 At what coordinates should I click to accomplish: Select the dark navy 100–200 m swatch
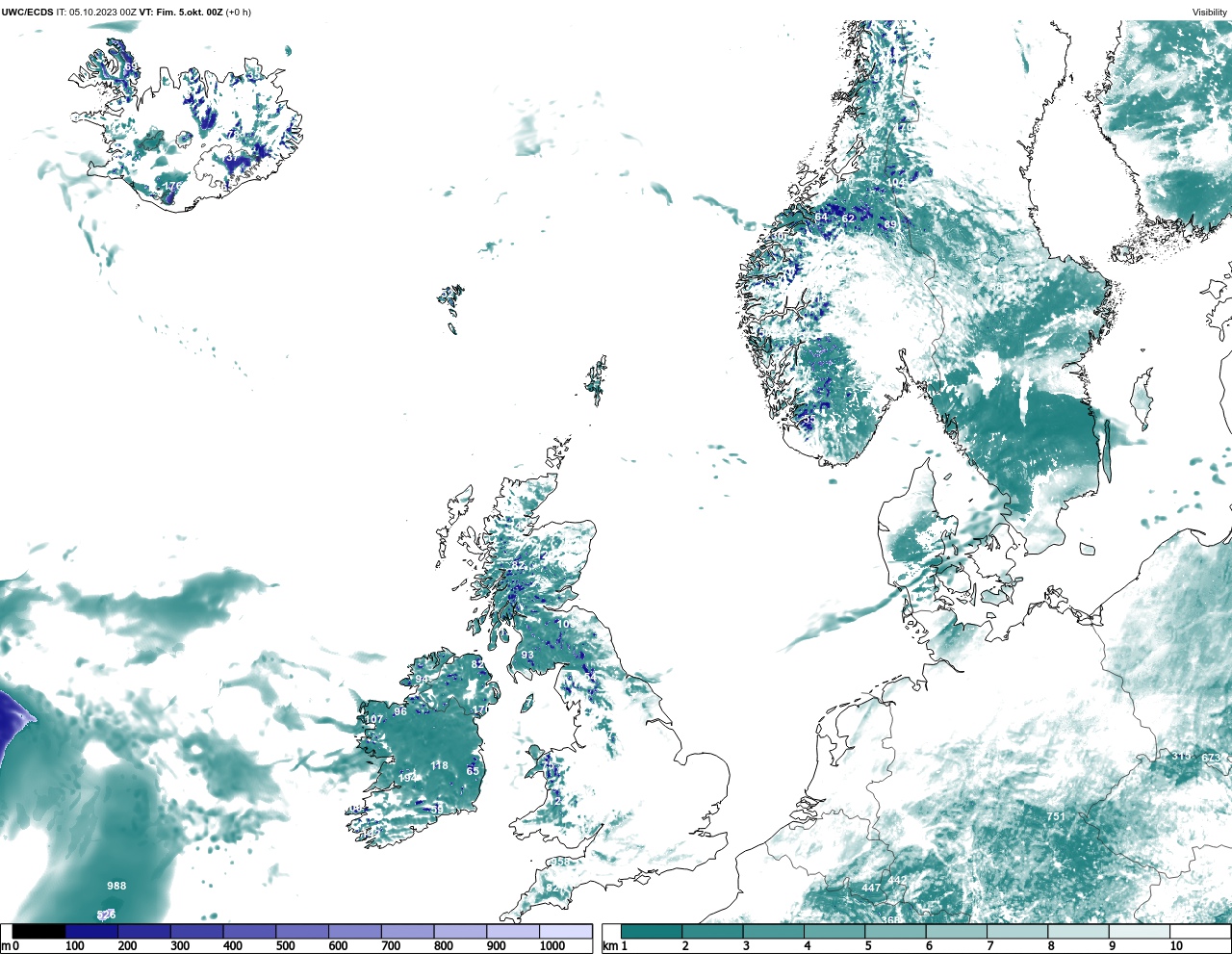[x=91, y=932]
